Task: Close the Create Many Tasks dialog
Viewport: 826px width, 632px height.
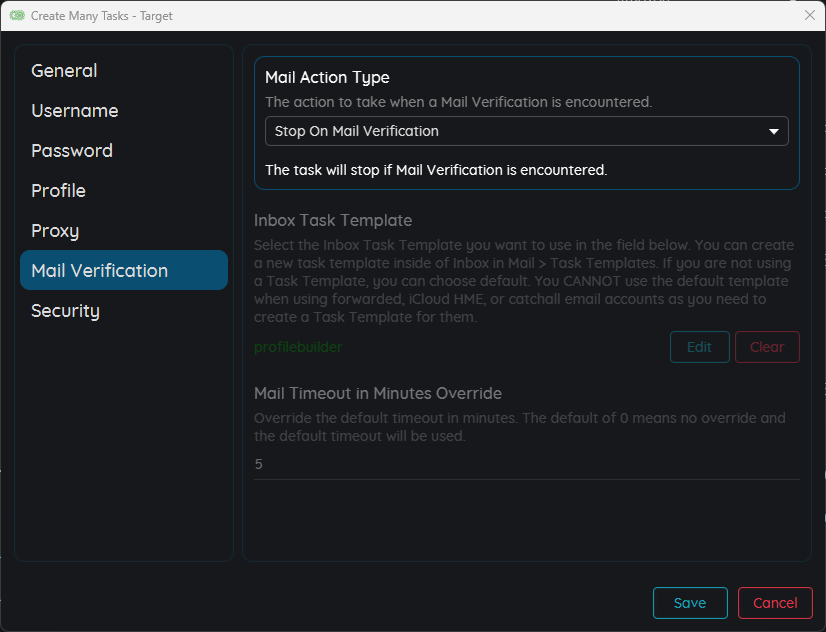Action: click(x=810, y=15)
